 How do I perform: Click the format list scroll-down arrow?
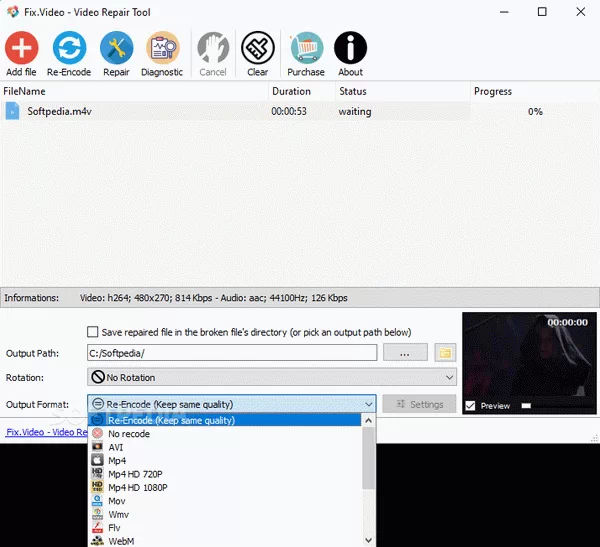click(x=368, y=540)
